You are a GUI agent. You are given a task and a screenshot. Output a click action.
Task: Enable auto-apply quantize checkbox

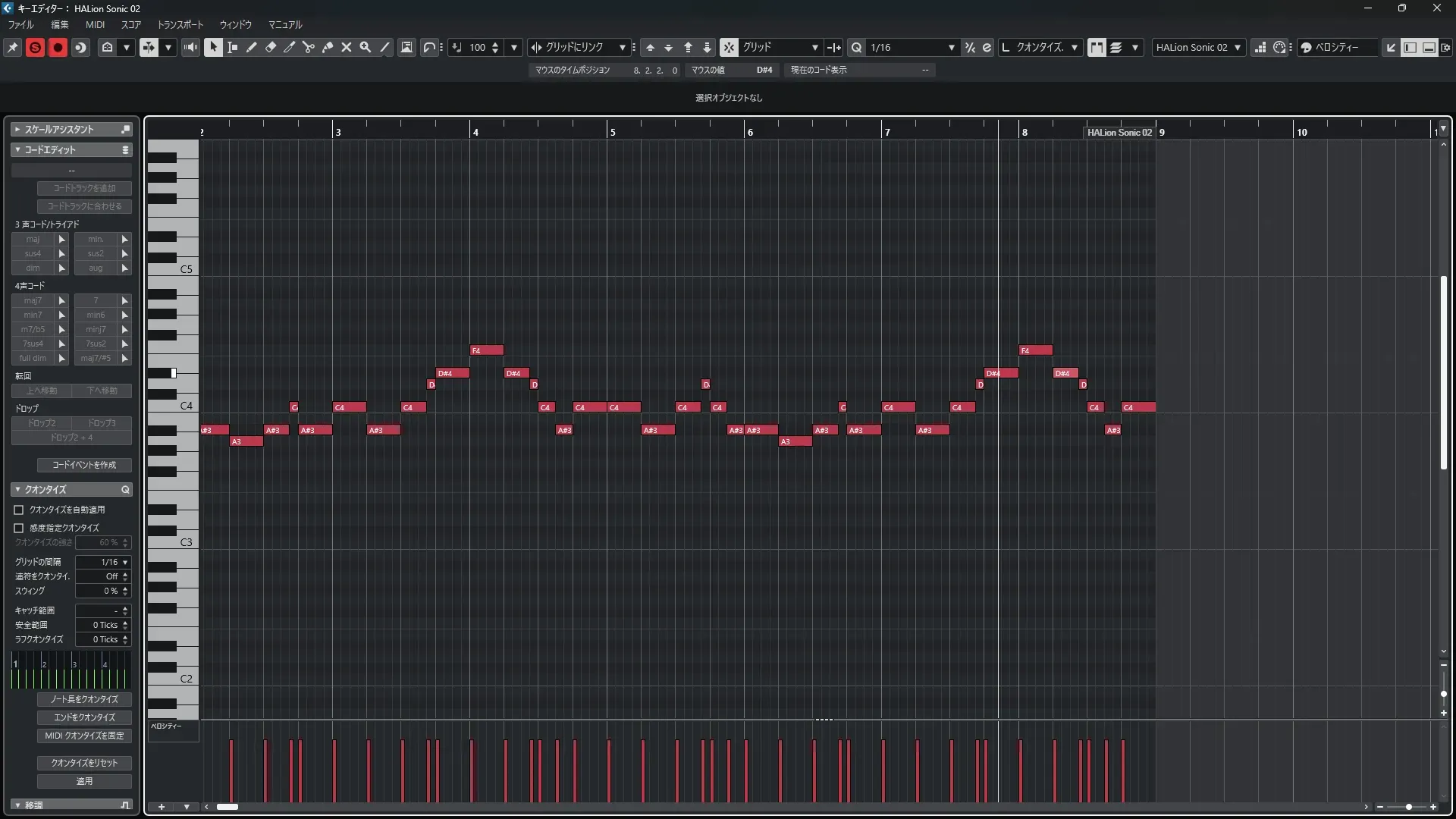click(x=19, y=510)
